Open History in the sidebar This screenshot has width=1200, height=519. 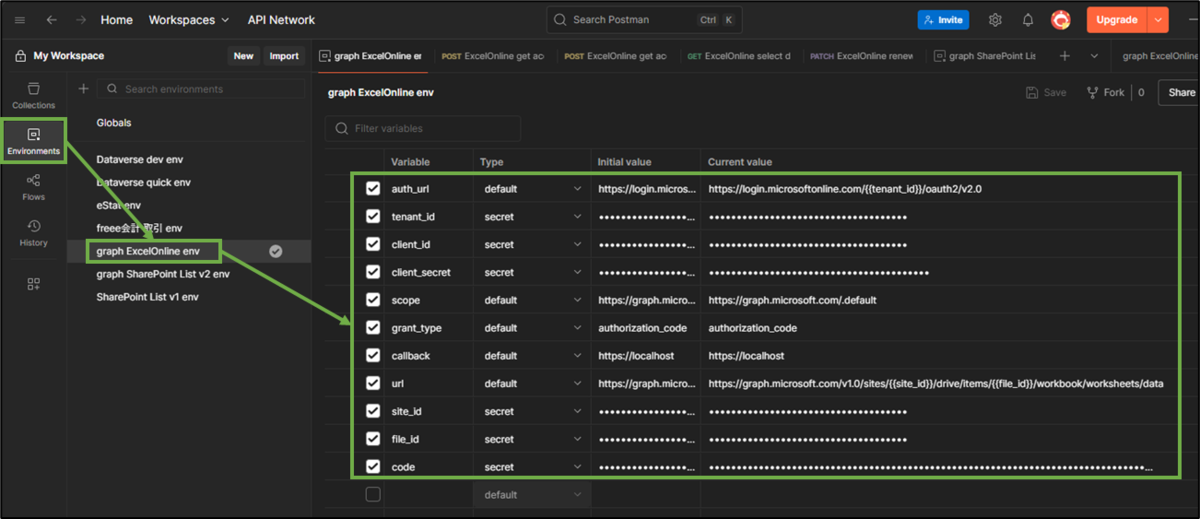34,233
